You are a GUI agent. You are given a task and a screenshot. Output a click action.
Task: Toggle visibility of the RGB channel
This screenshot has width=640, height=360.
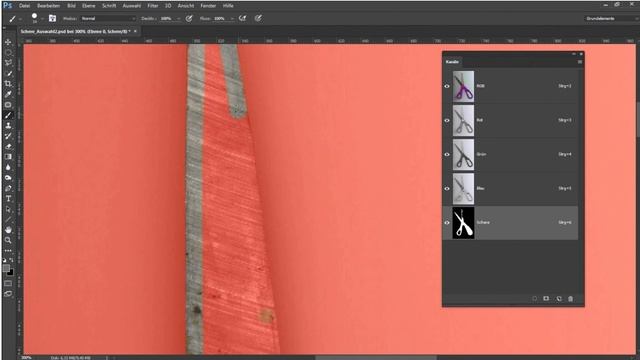pyautogui.click(x=447, y=86)
